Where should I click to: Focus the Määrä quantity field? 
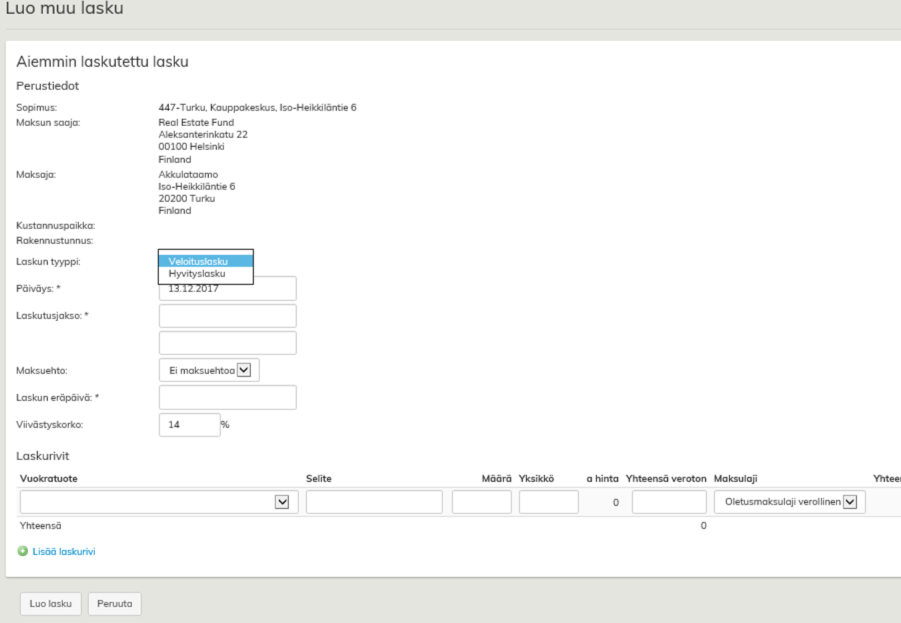(481, 502)
